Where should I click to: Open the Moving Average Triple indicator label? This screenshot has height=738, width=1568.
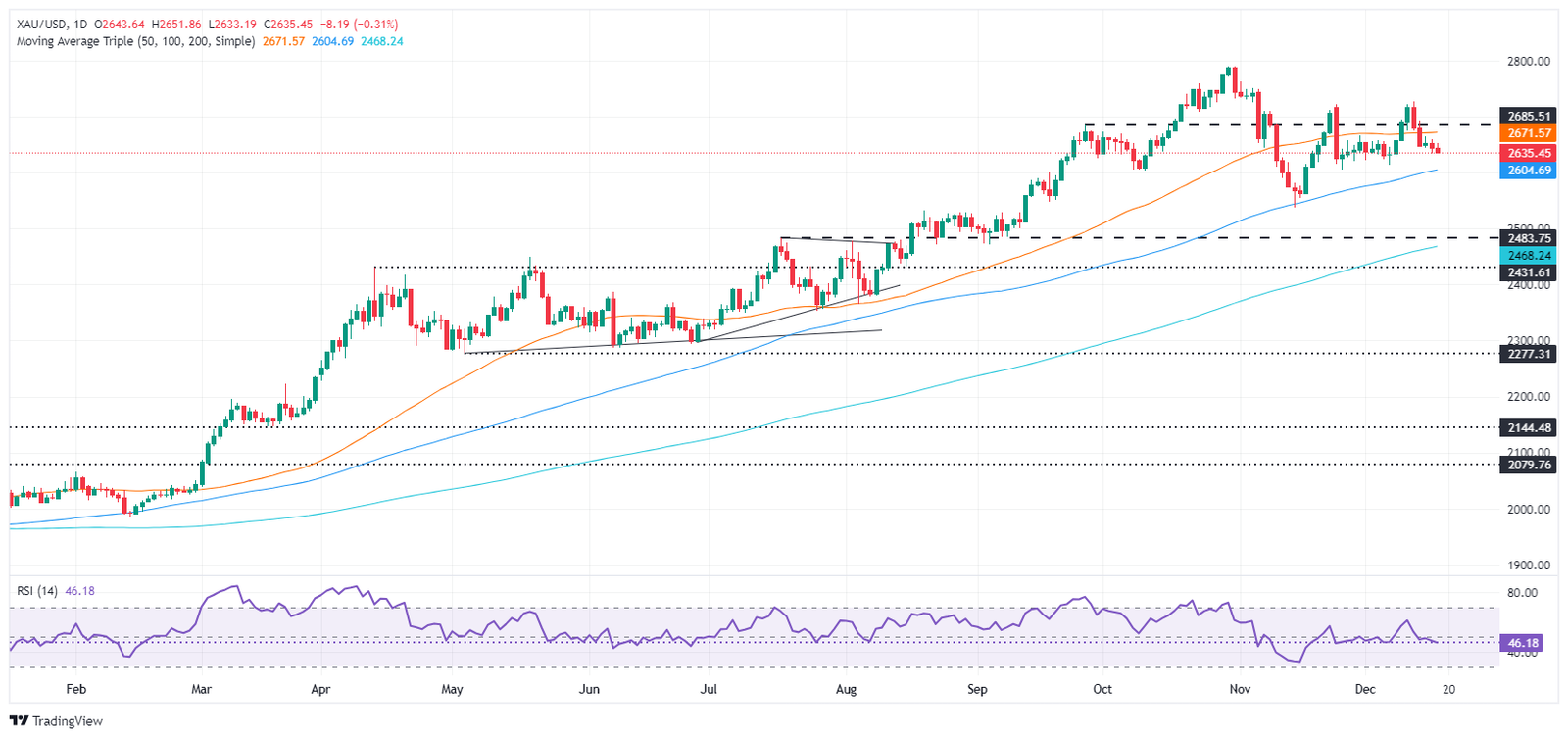click(135, 42)
